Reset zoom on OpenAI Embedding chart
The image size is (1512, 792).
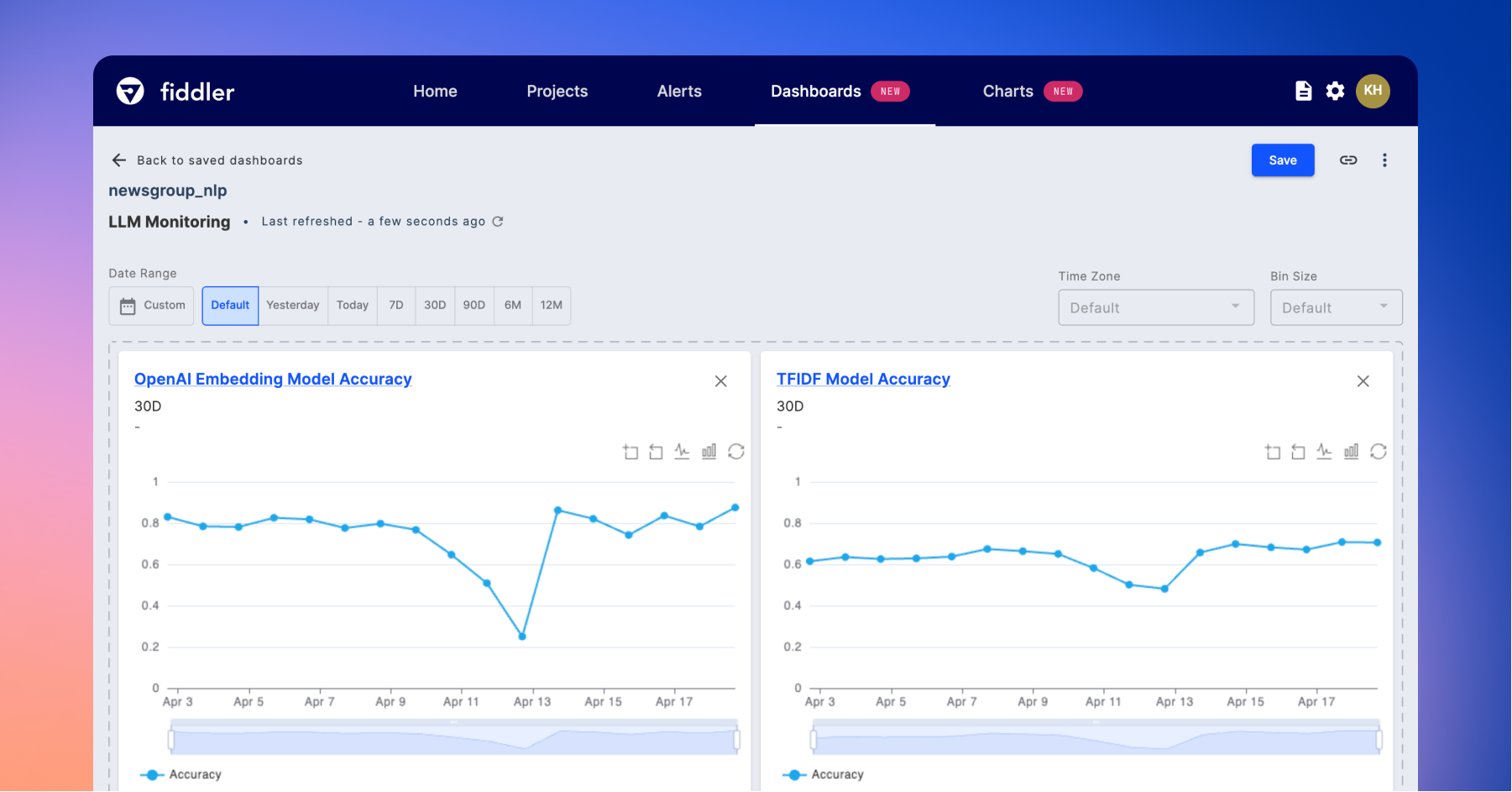(x=657, y=451)
